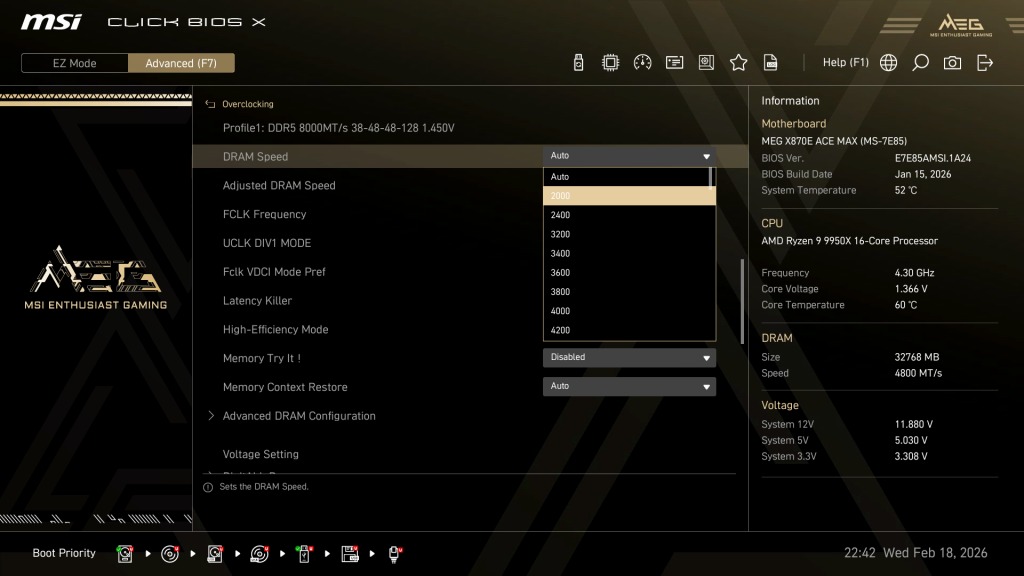Select the Memory Context Restore label

click(285, 387)
